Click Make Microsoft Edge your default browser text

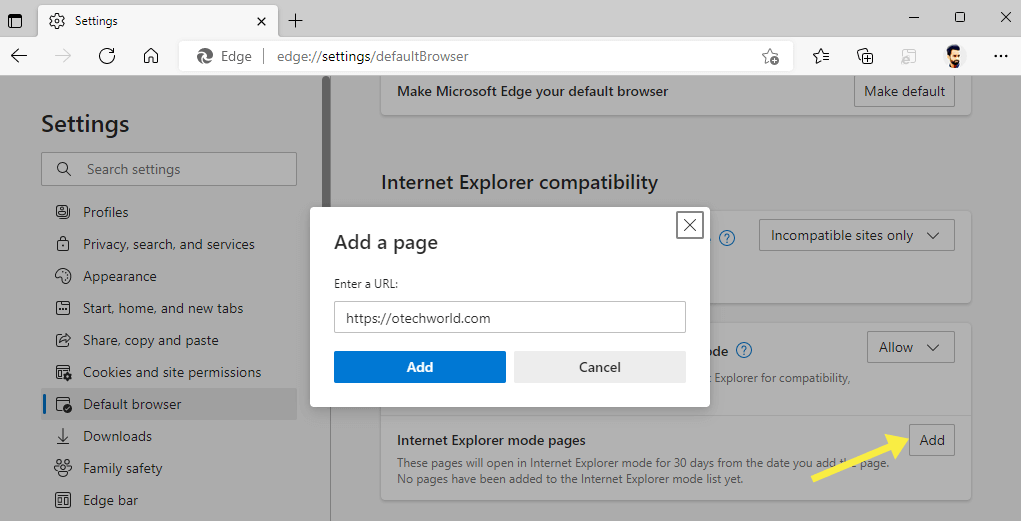coord(533,91)
